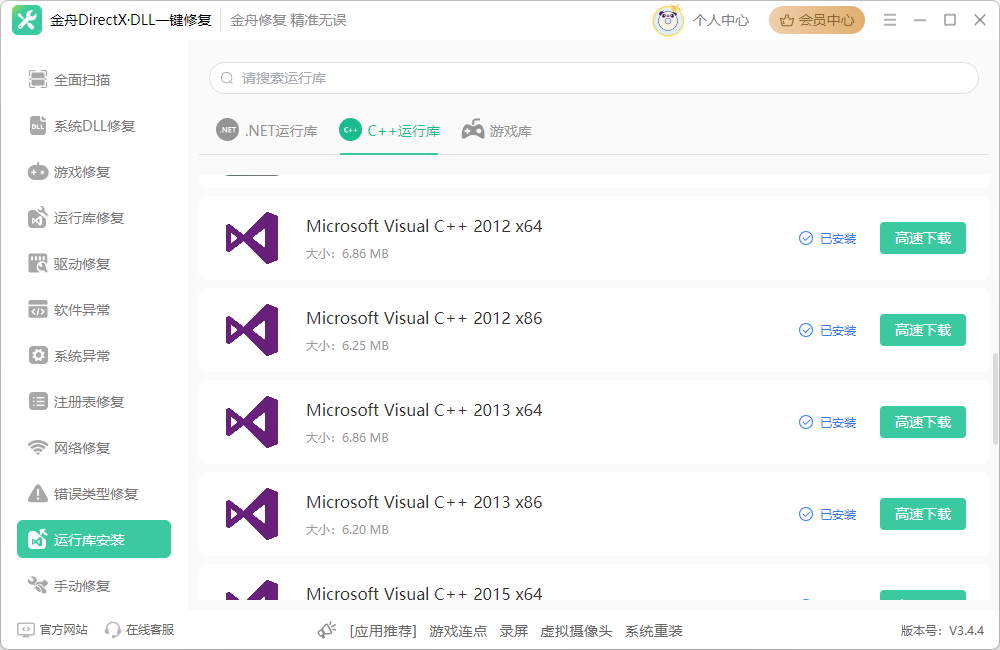Click the 全面扫描 full scan sidebar icon

pos(38,80)
